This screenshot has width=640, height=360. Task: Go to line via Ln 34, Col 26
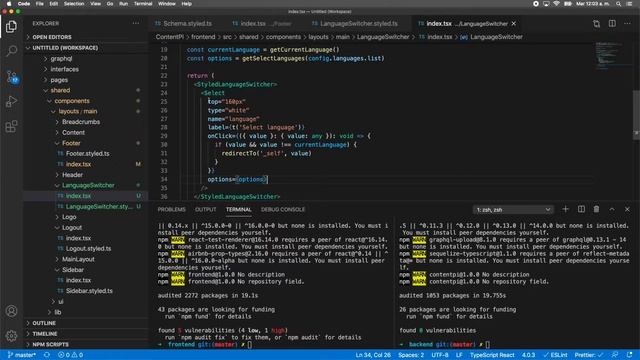[x=373, y=355]
